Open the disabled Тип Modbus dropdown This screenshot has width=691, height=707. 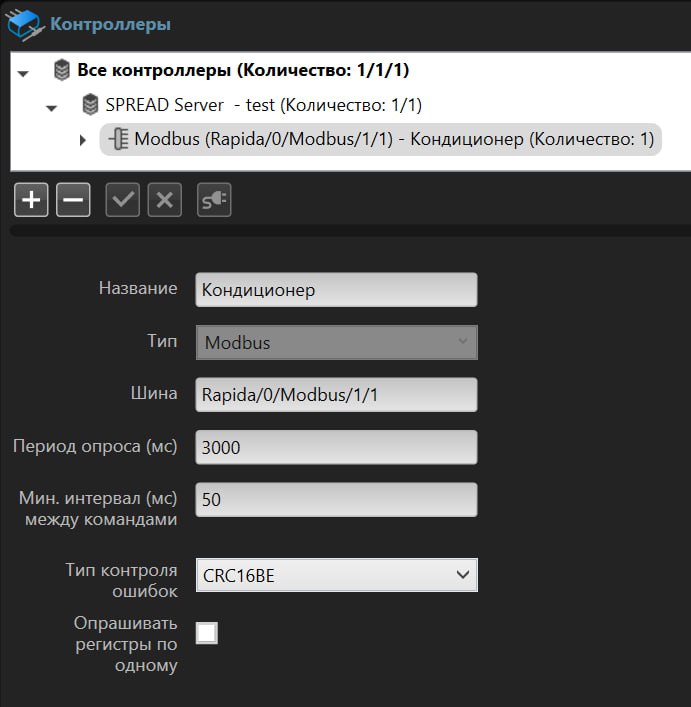(336, 343)
